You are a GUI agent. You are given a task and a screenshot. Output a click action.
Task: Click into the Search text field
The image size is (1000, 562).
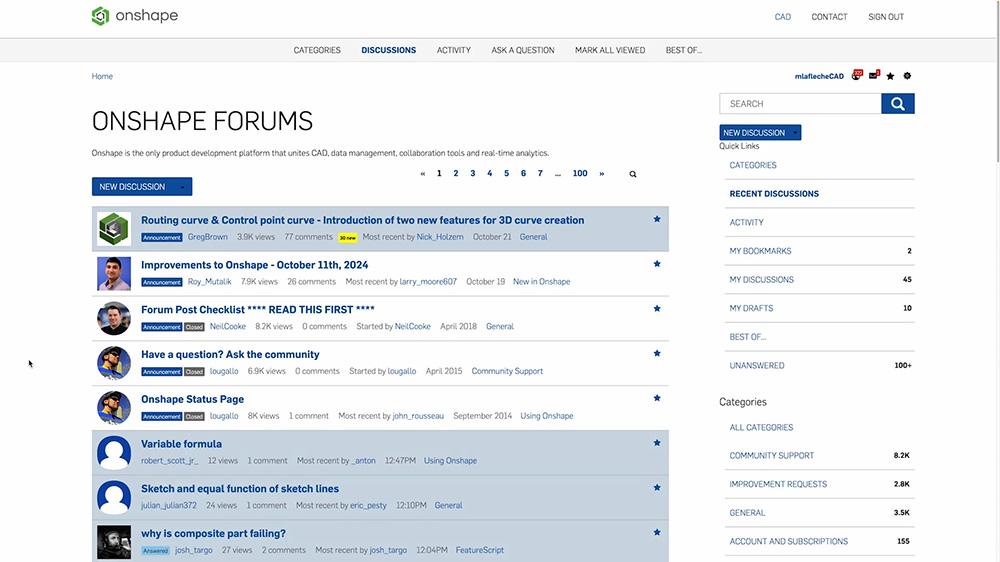[800, 104]
